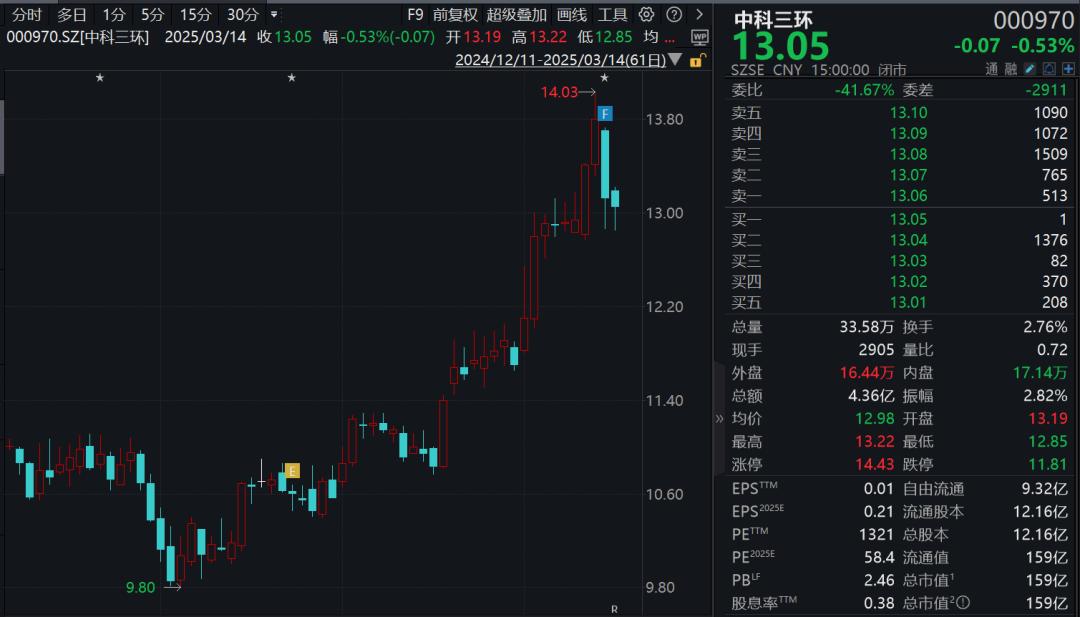The width and height of the screenshot is (1080, 617).
Task: Open the date range dropdown triangle
Action: pos(676,60)
